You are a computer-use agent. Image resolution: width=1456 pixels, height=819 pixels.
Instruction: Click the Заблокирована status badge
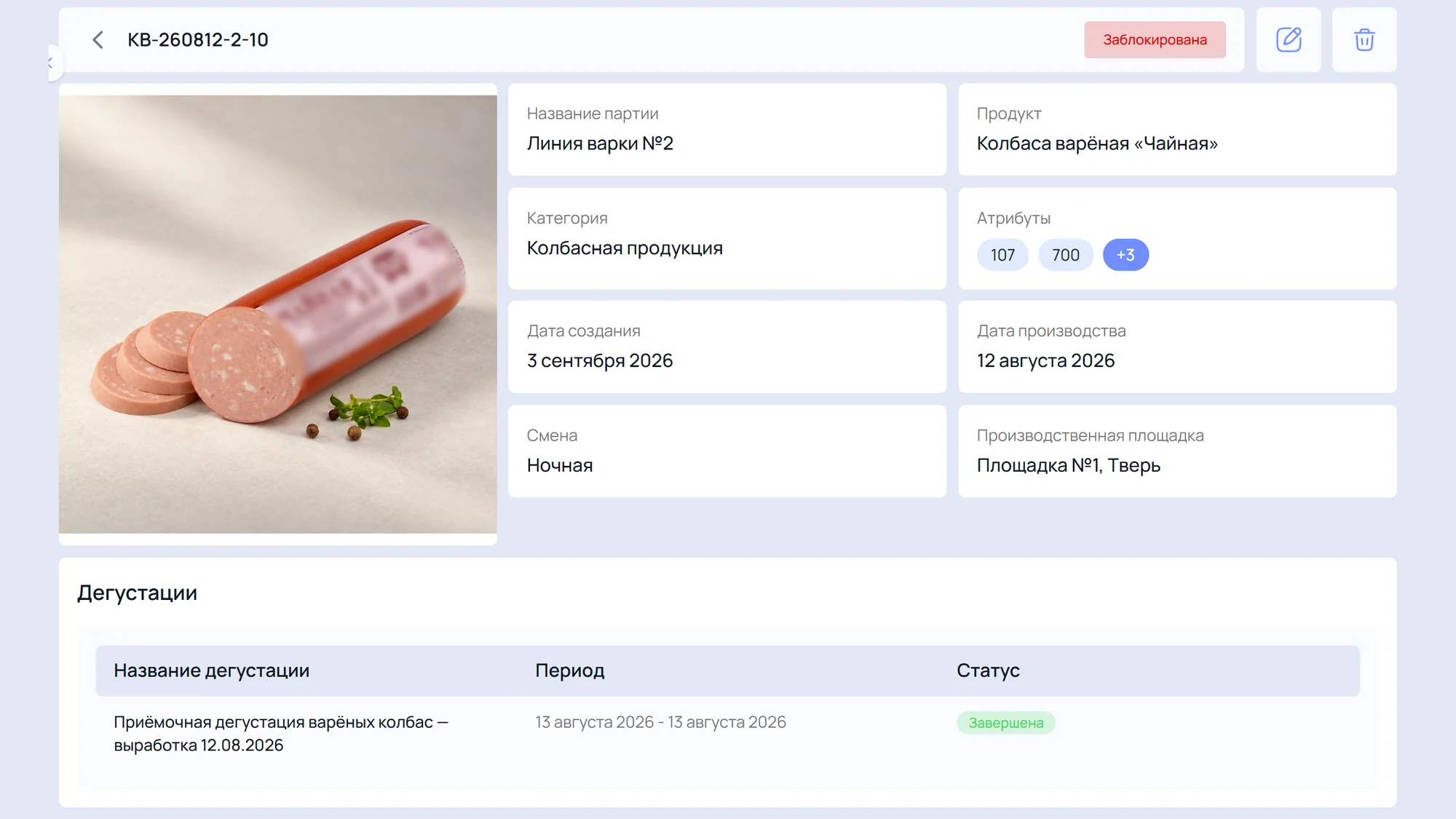click(1155, 39)
